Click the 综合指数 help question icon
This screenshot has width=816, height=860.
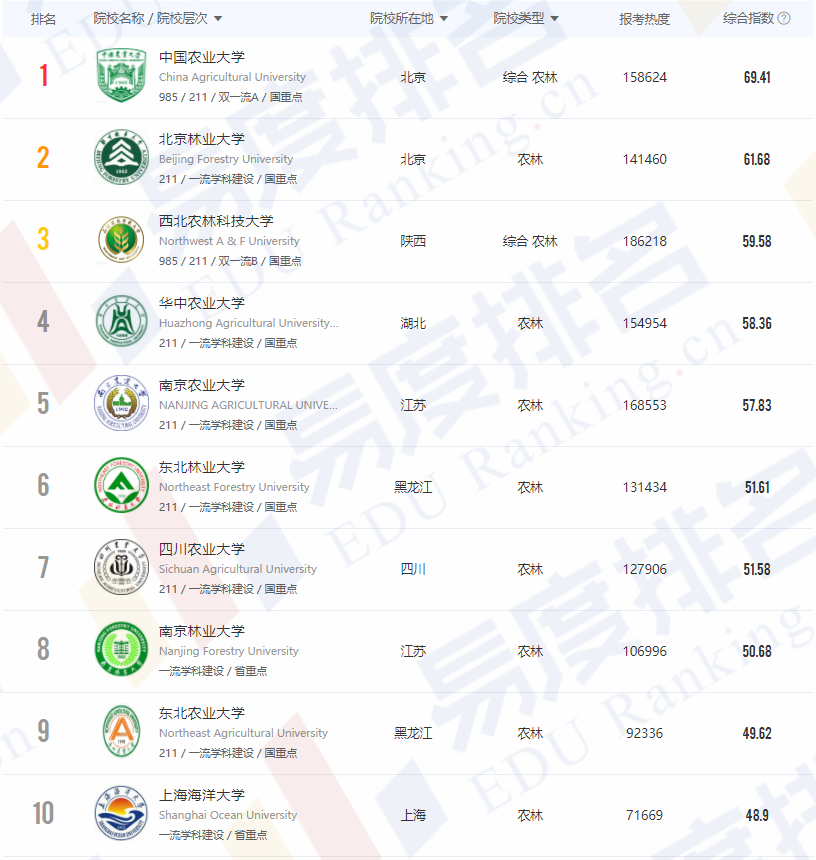coord(784,18)
